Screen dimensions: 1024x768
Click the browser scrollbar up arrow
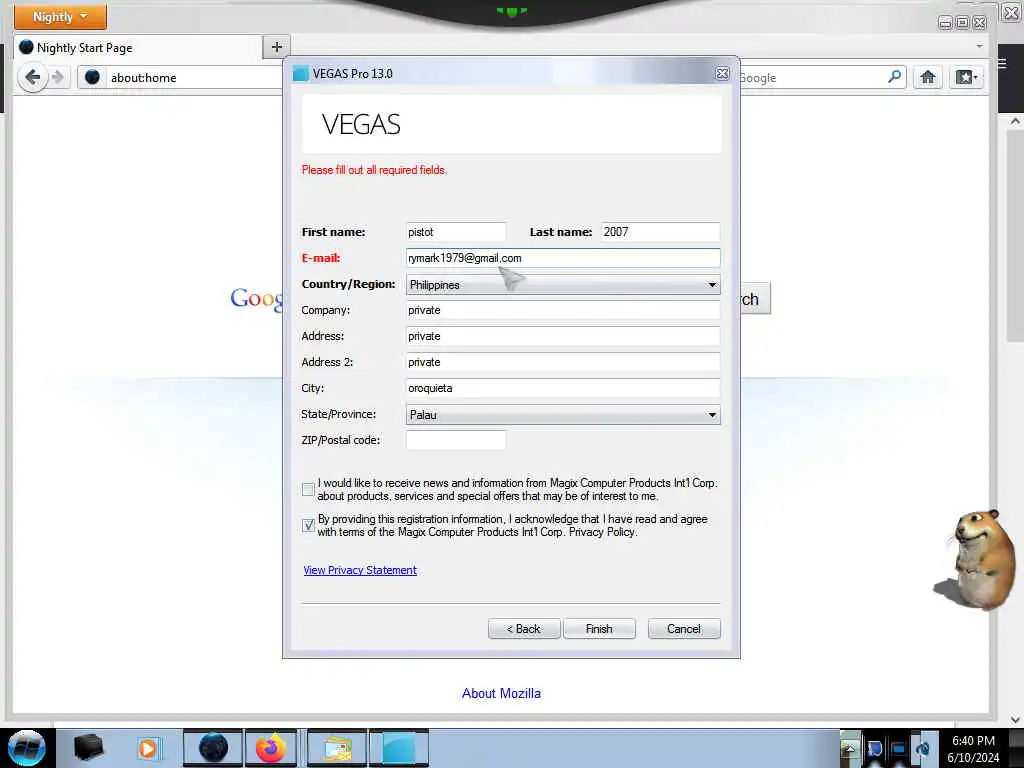1015,121
